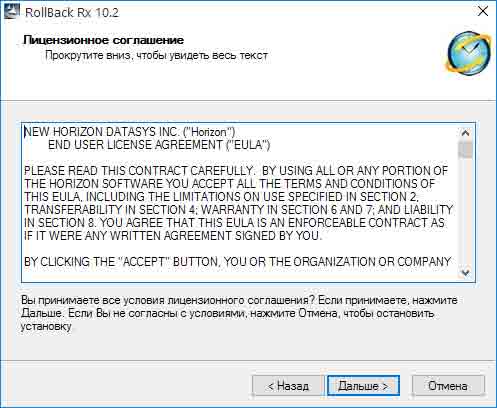Screen dimensions: 497x408
Task: Close the RollBack Rx installer window
Action: [x=483, y=12]
